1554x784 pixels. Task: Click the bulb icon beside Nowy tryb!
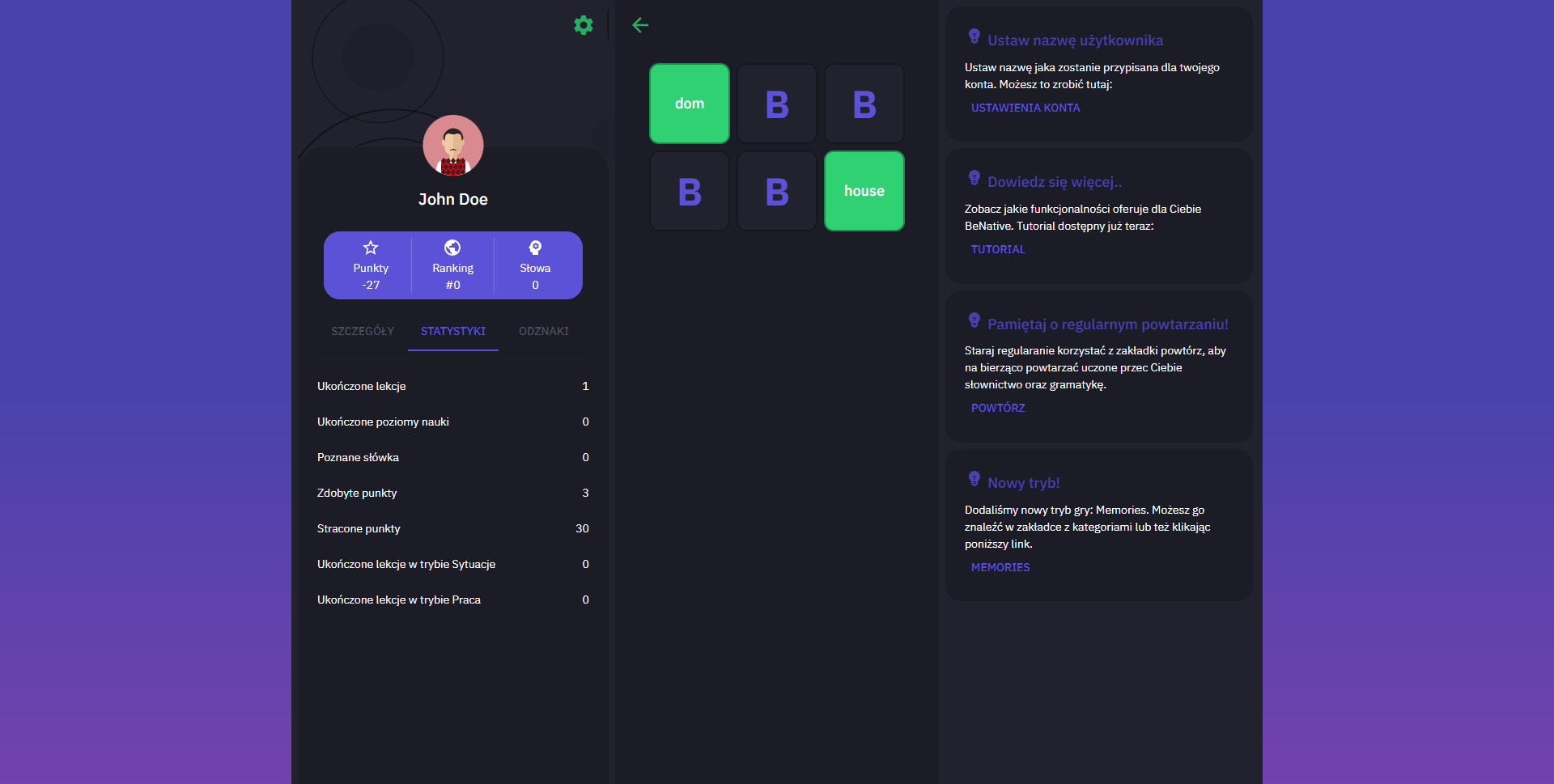(974, 479)
